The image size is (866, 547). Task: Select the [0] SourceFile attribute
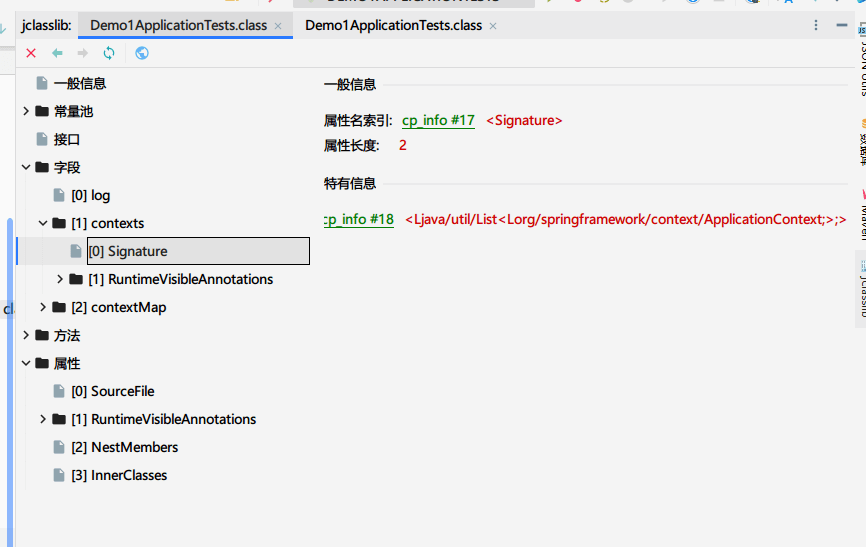pyautogui.click(x=122, y=391)
